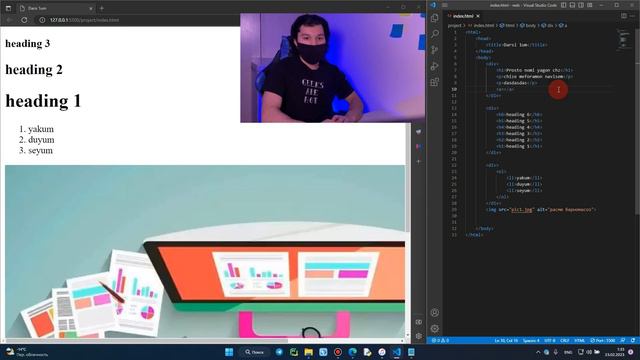Open the VS Code hamburger menu
This screenshot has height=360, width=640.
coord(445,5)
